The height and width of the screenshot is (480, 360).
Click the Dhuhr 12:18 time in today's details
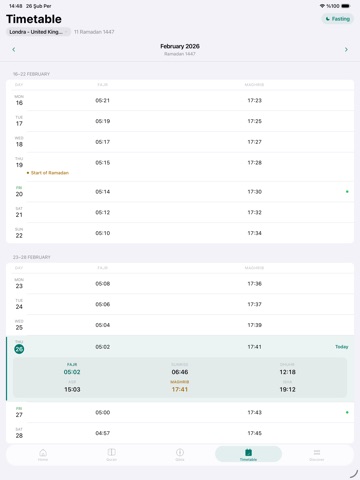coord(288,372)
